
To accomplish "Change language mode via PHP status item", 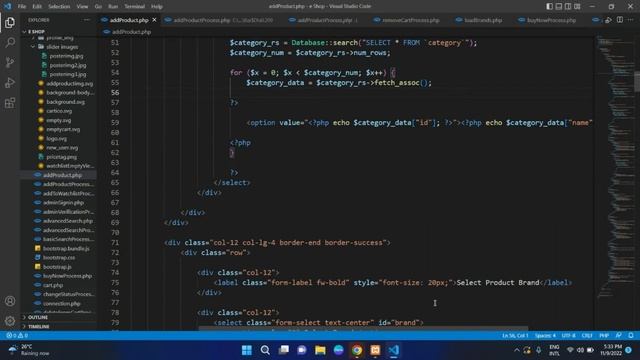I will 604,336.
